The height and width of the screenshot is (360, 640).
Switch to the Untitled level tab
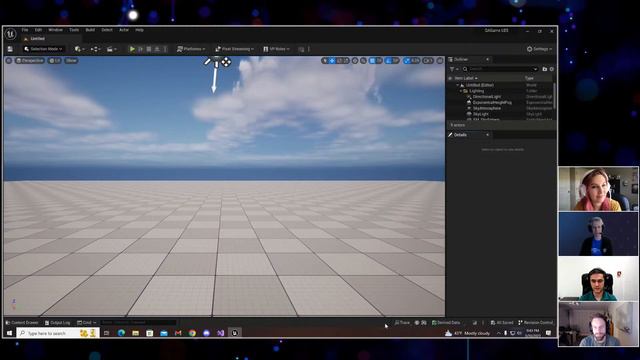38,39
